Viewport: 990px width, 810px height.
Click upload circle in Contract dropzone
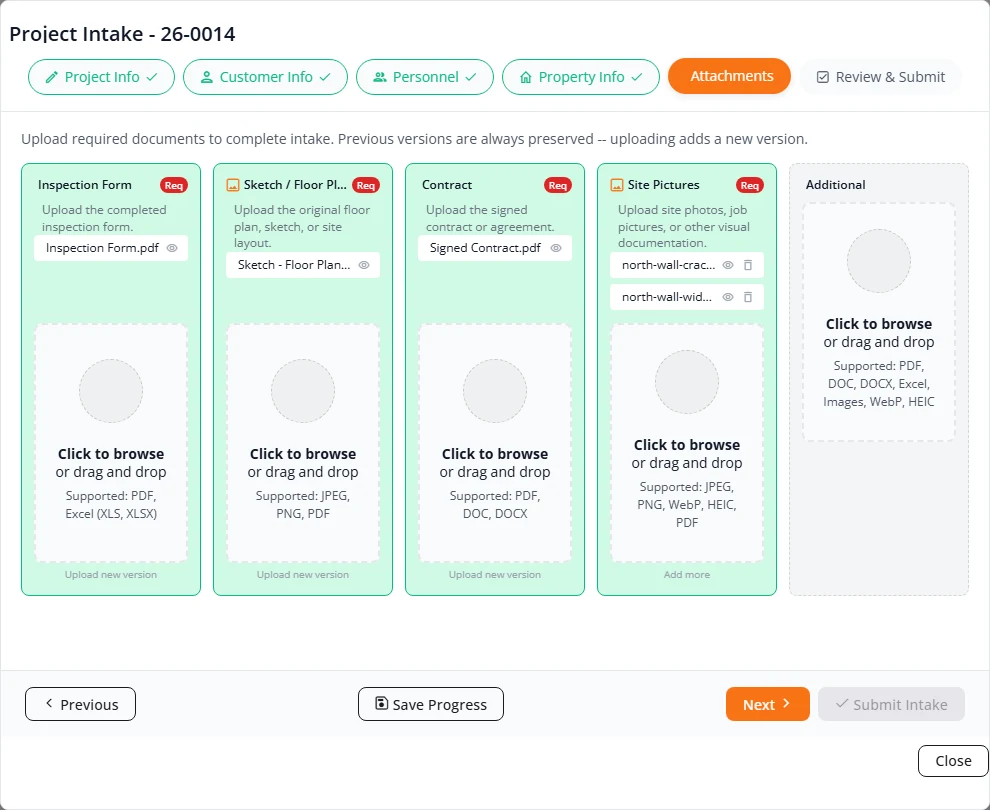point(495,391)
